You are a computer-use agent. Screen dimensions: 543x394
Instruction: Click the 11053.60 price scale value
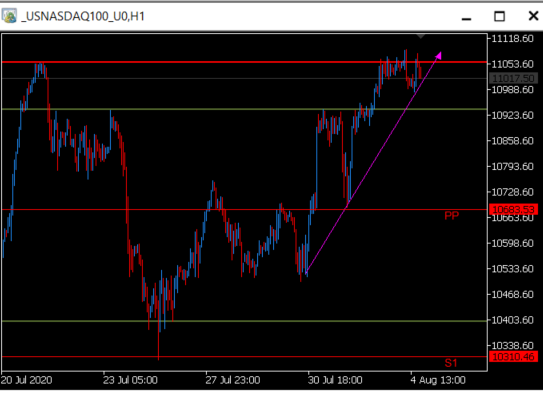513,64
